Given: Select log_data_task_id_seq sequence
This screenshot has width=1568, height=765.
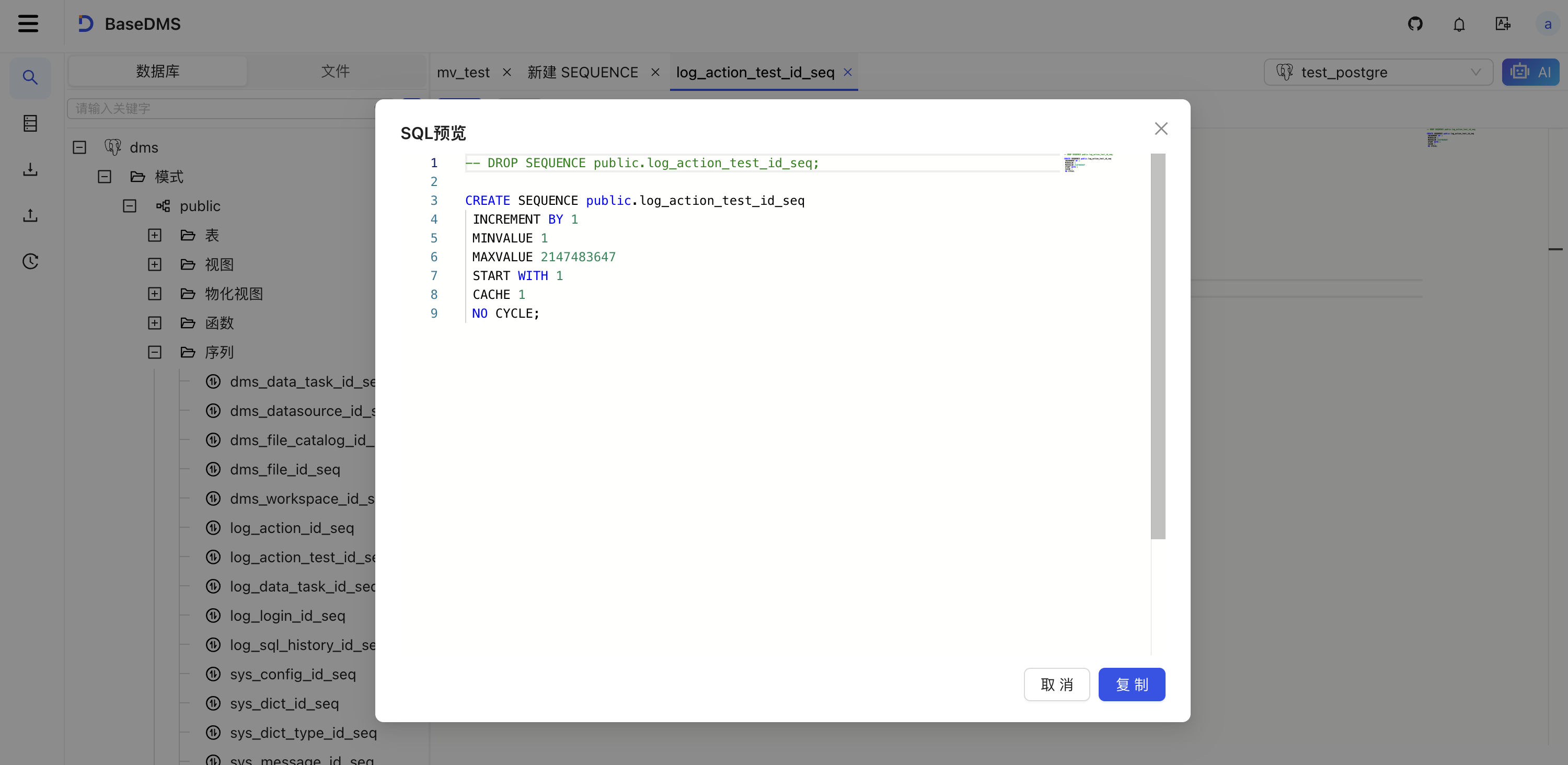Looking at the screenshot, I should (x=303, y=586).
